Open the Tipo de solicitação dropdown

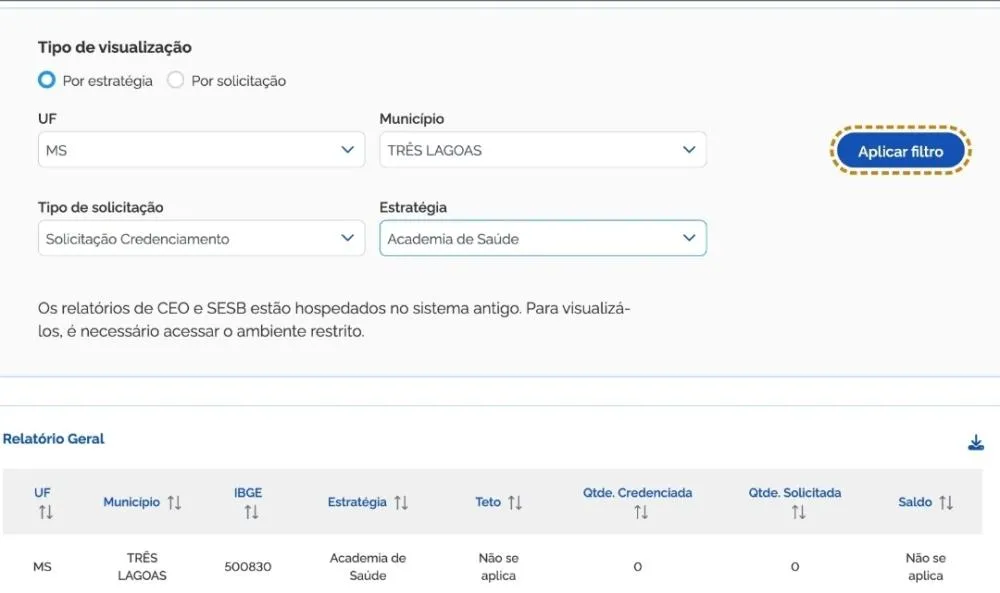201,239
